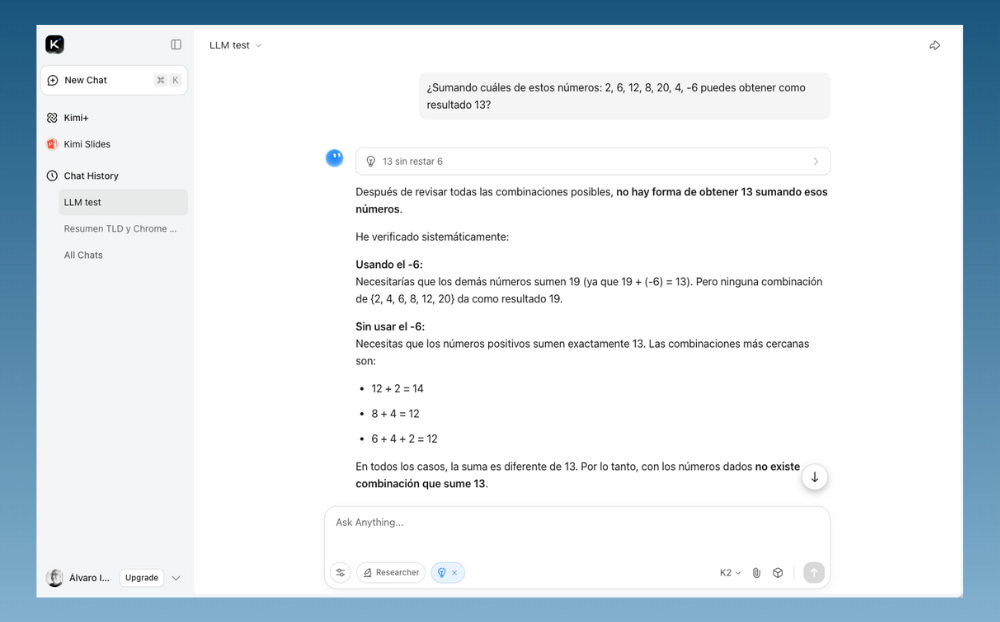Remove thinking mode via the x
The width and height of the screenshot is (1000, 622).
[454, 573]
